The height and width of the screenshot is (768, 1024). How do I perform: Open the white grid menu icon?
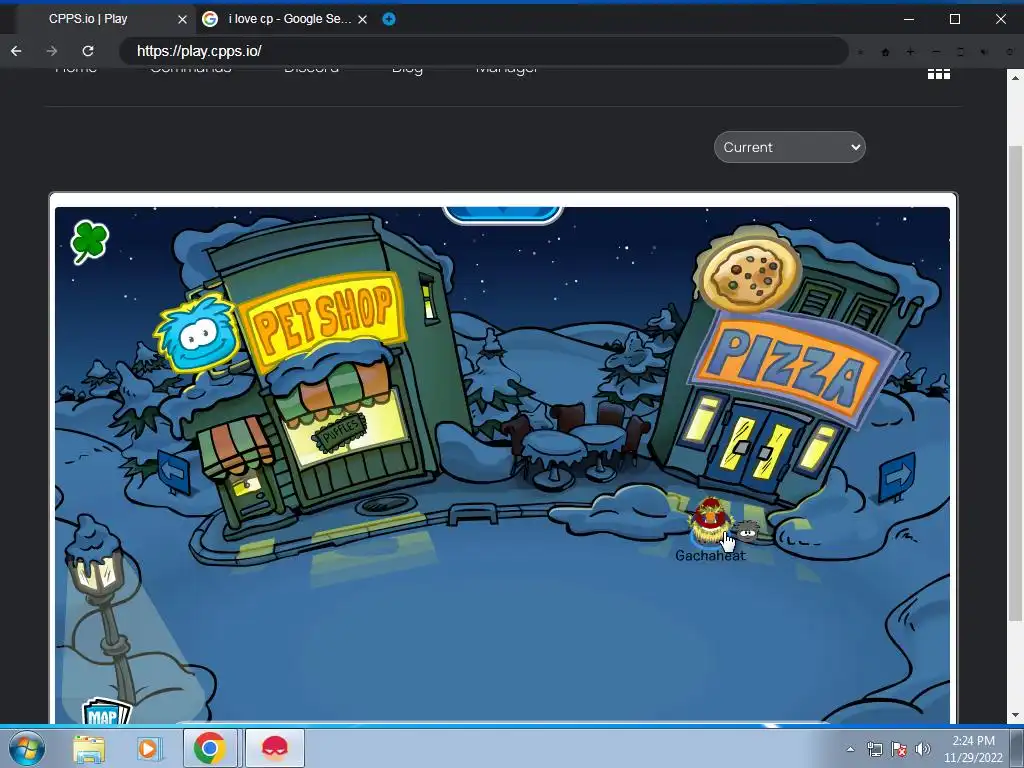click(939, 74)
